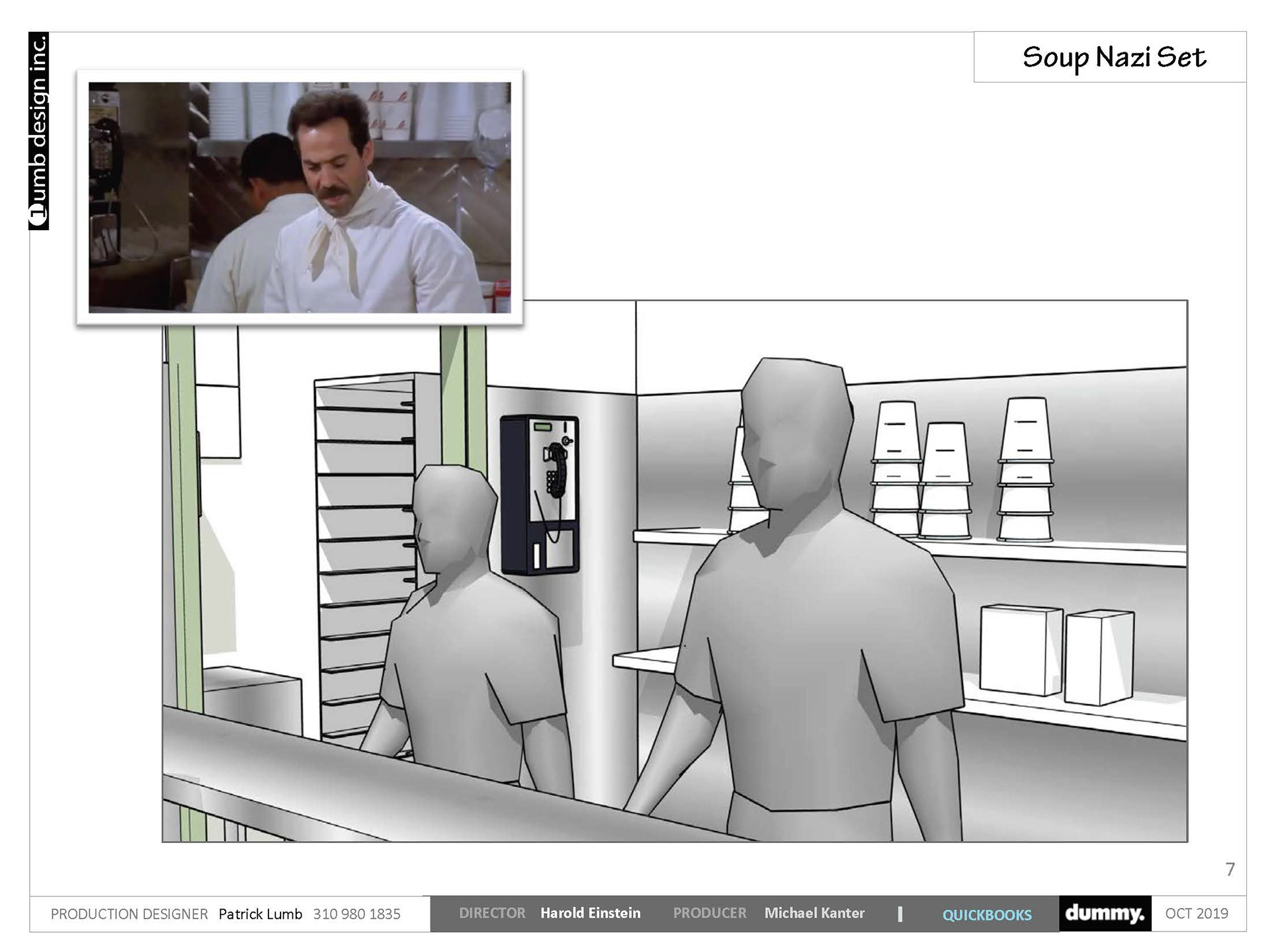1270x952 pixels.
Task: Click the dumb design inc. vertical logo
Action: tap(39, 131)
